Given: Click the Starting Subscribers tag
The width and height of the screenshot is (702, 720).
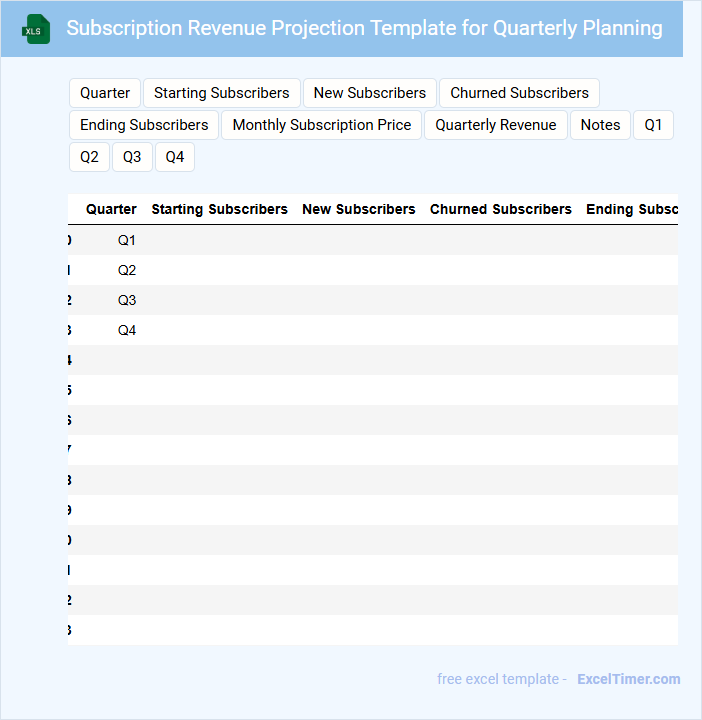Looking at the screenshot, I should click(x=221, y=93).
